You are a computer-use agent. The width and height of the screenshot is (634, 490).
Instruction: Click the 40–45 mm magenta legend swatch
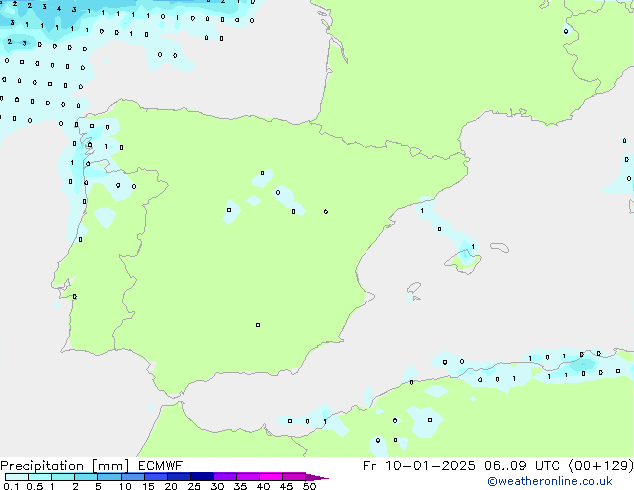[271, 477]
